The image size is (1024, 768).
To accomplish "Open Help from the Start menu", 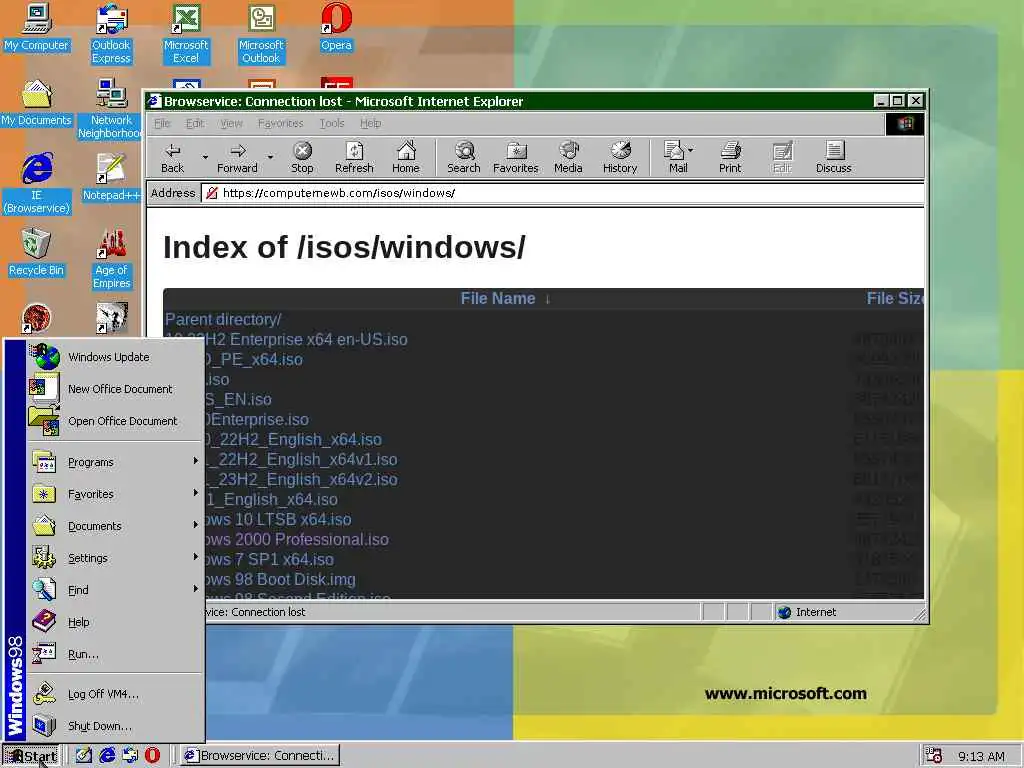I will tap(115, 622).
